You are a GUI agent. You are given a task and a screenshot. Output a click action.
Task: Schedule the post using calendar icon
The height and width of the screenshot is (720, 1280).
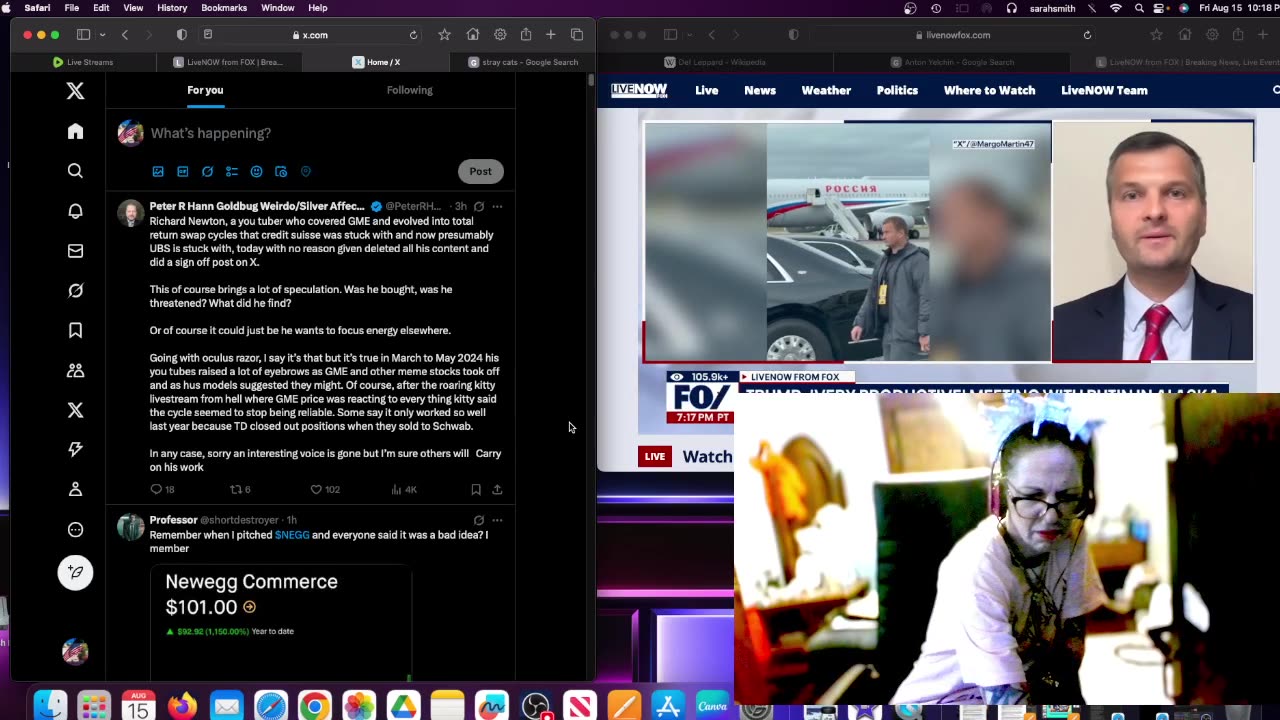(281, 171)
